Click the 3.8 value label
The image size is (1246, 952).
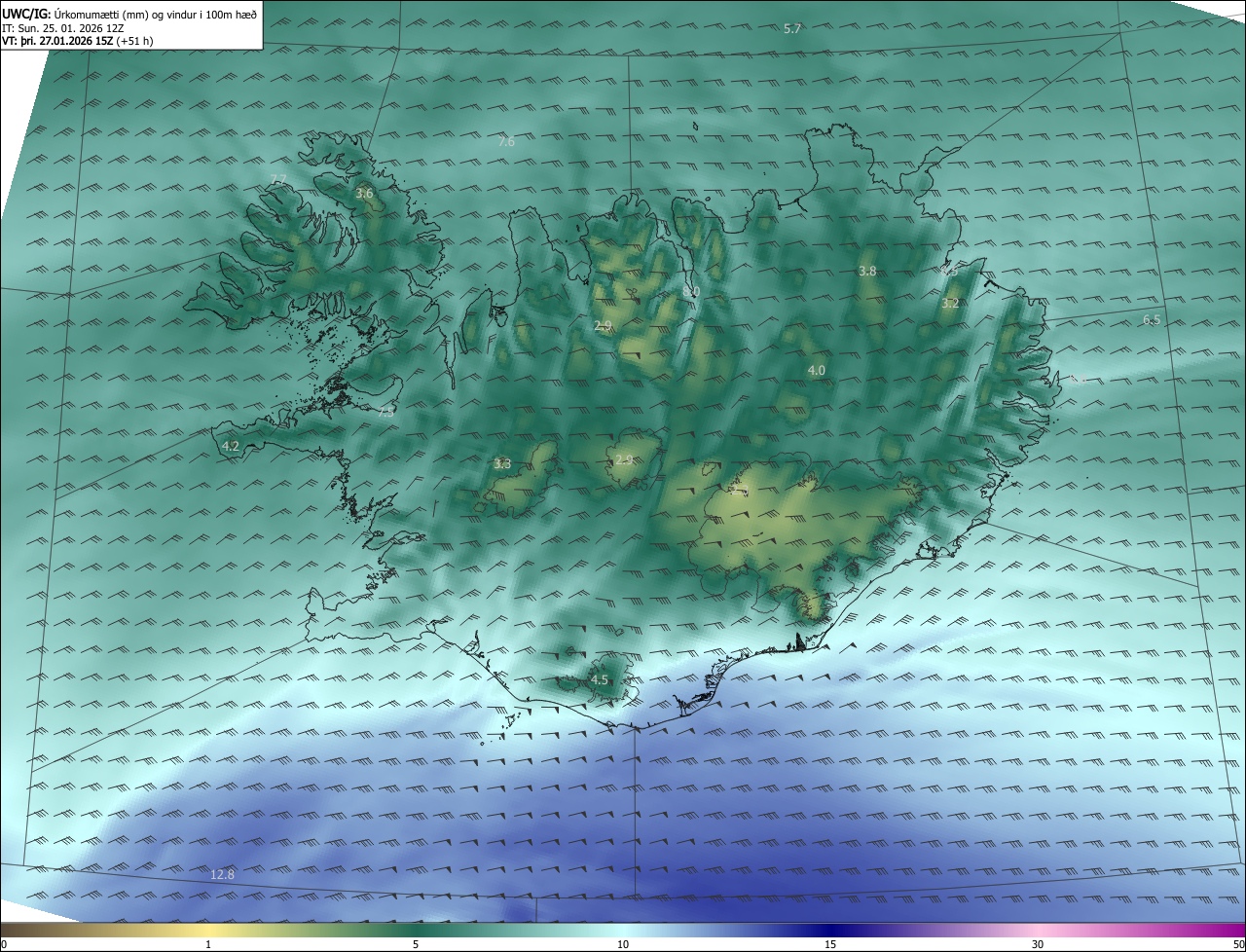pos(867,272)
